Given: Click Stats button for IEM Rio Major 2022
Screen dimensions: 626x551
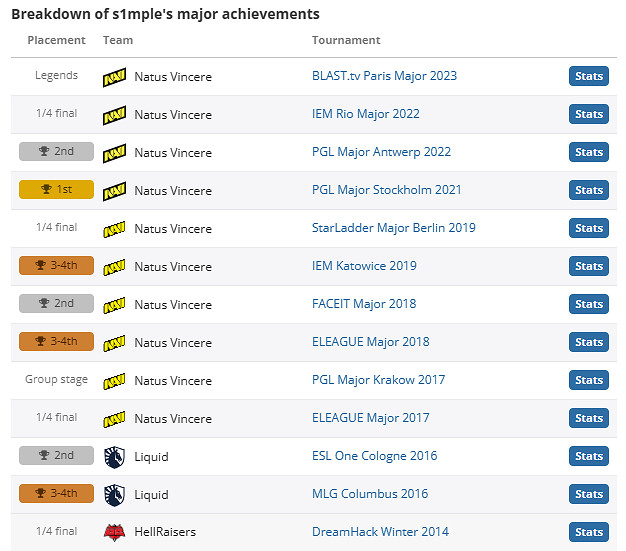Looking at the screenshot, I should coord(589,114).
